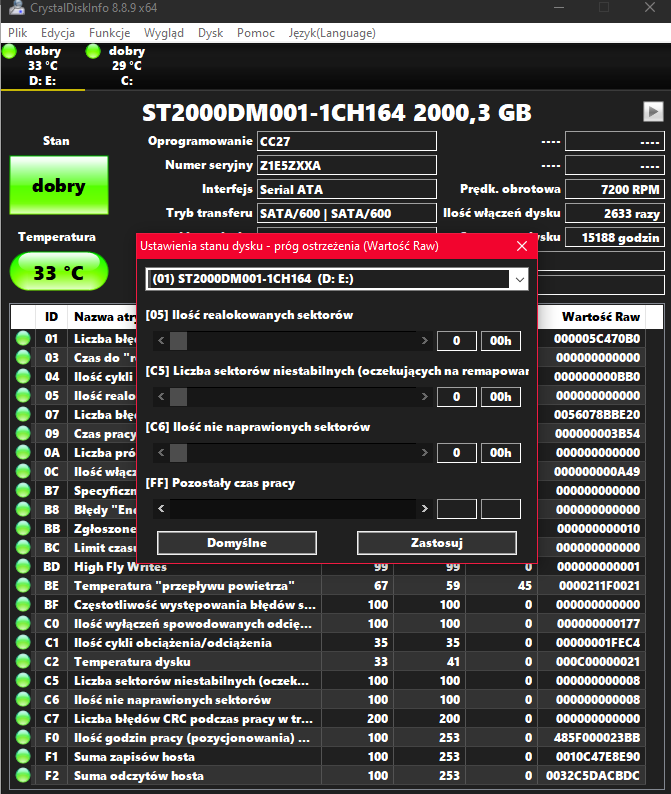Click the SATA/600 transfer mode field

pyautogui.click(x=347, y=213)
